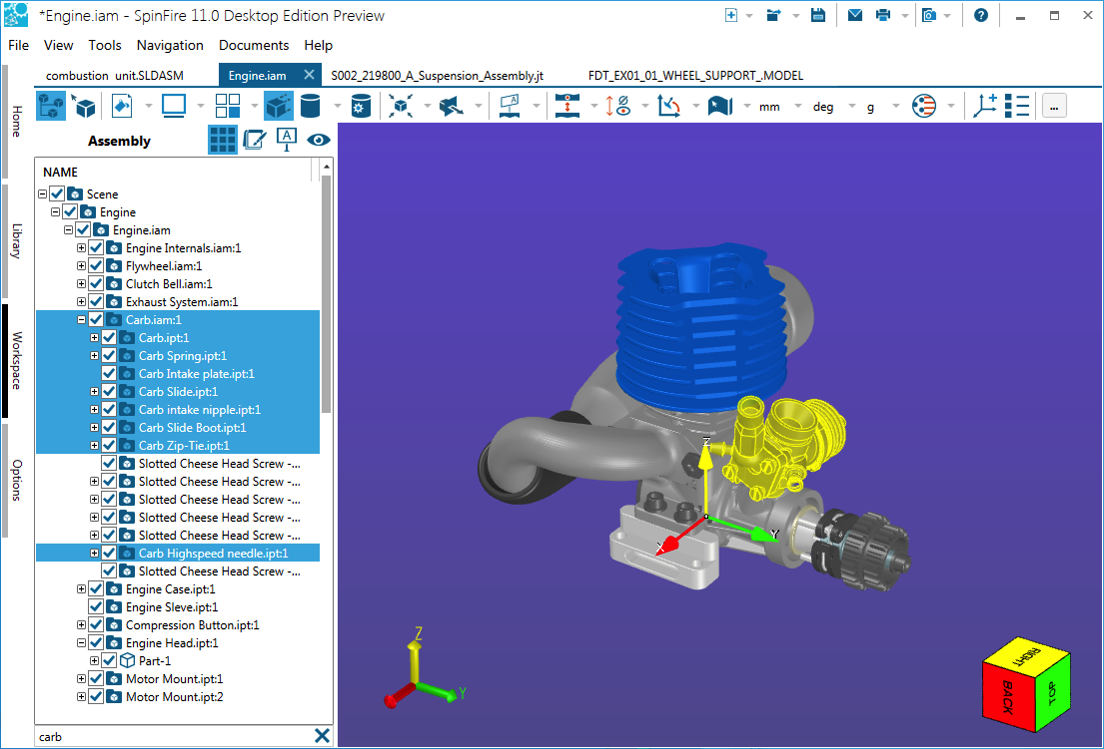Open the mm length units dropdown
The image size is (1104, 749).
769,106
